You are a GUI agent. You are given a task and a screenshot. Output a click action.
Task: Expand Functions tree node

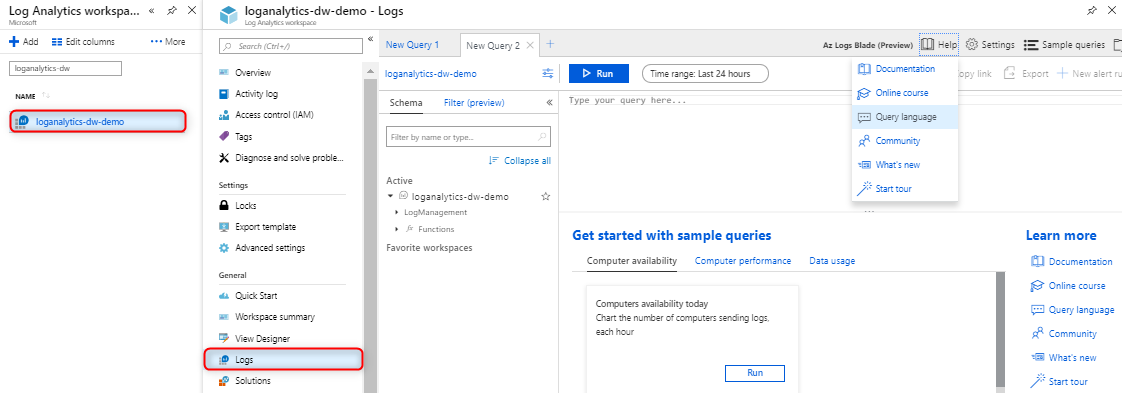396,229
